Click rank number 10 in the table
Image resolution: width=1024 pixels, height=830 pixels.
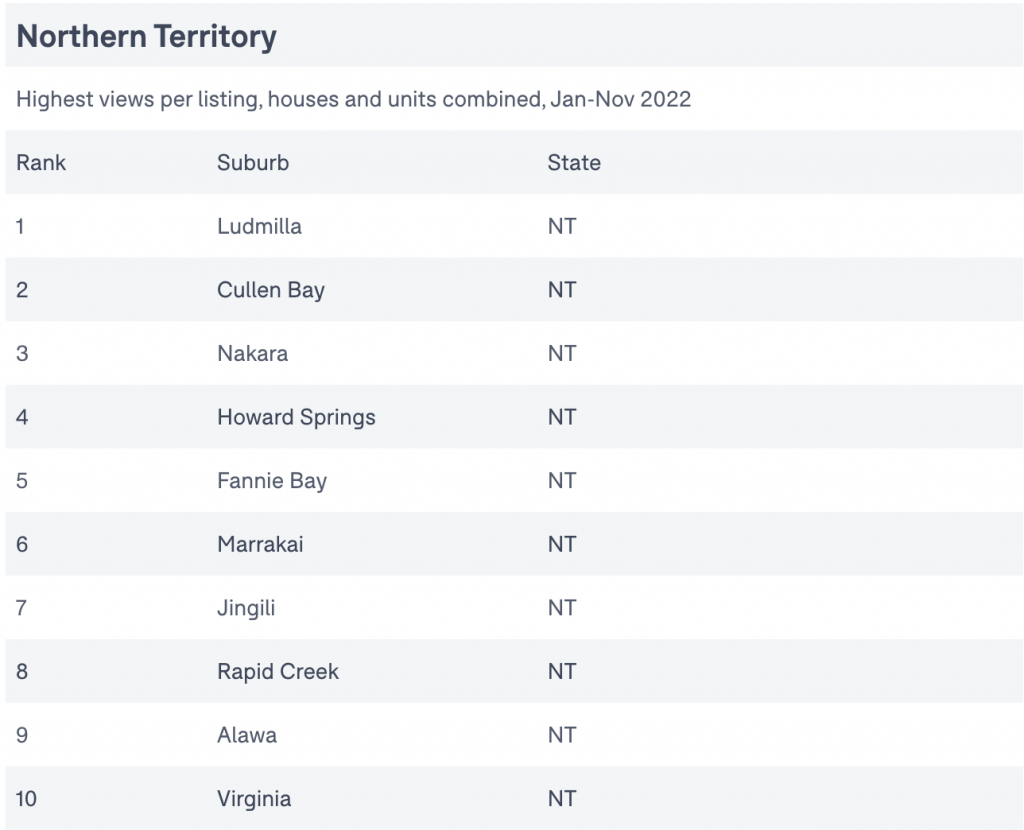tap(26, 799)
